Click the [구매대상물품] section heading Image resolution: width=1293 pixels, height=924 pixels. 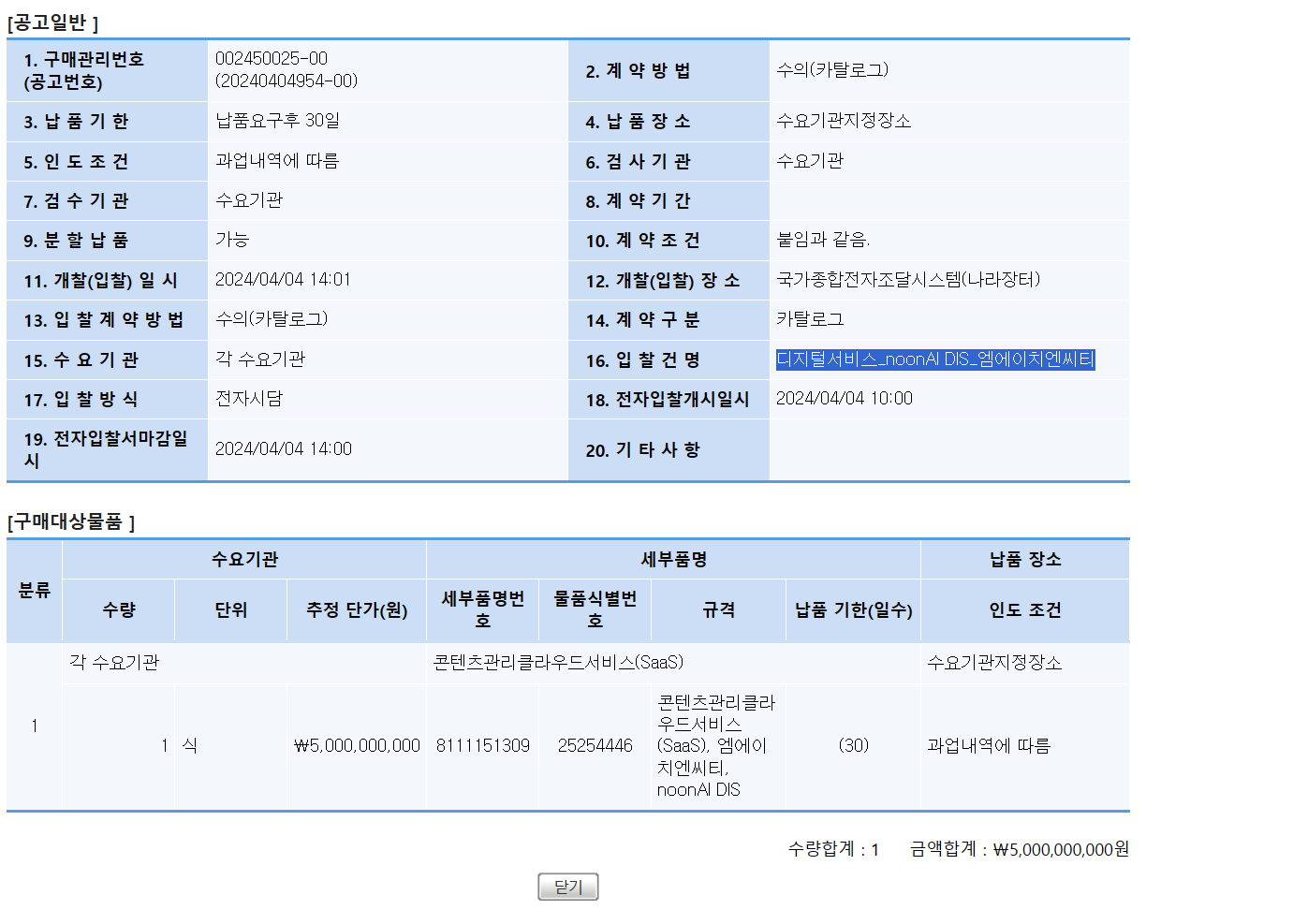click(71, 521)
